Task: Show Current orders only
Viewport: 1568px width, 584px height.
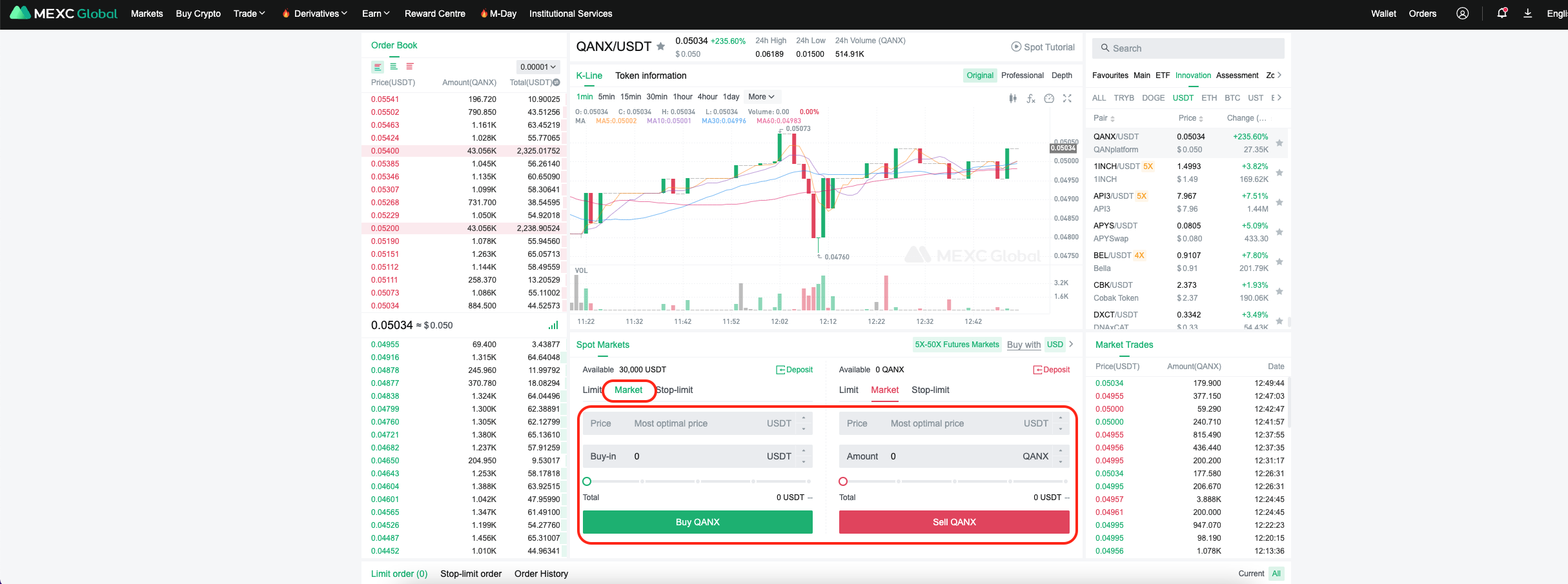Action: (1251, 574)
